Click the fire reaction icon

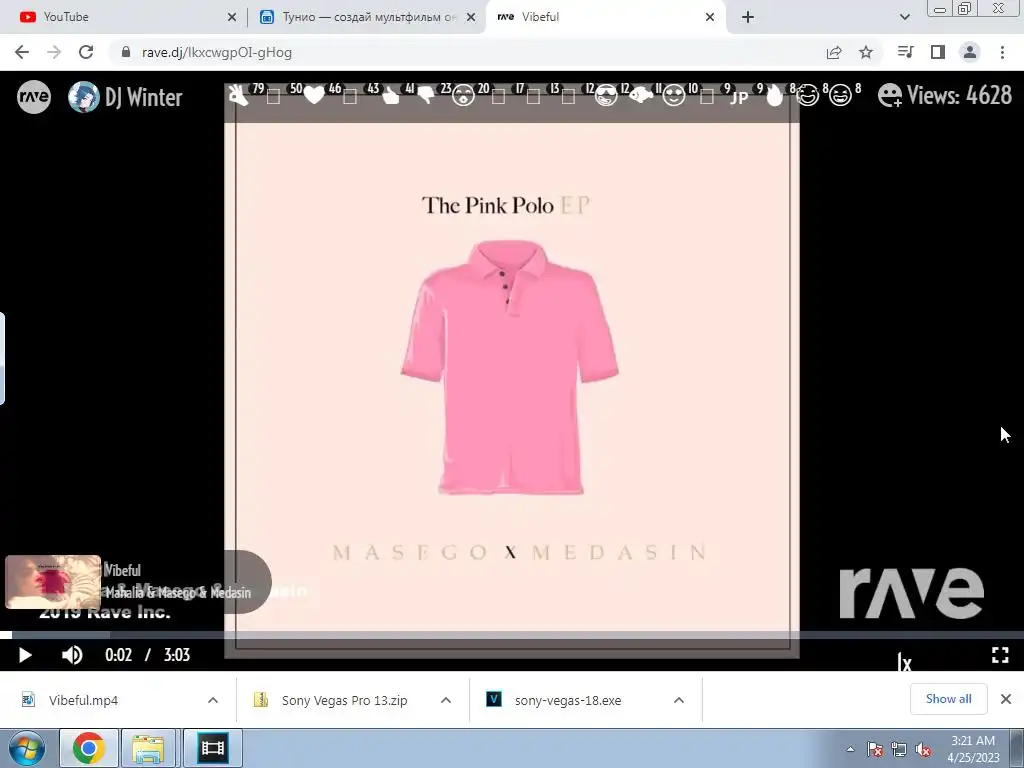pyautogui.click(x=775, y=96)
